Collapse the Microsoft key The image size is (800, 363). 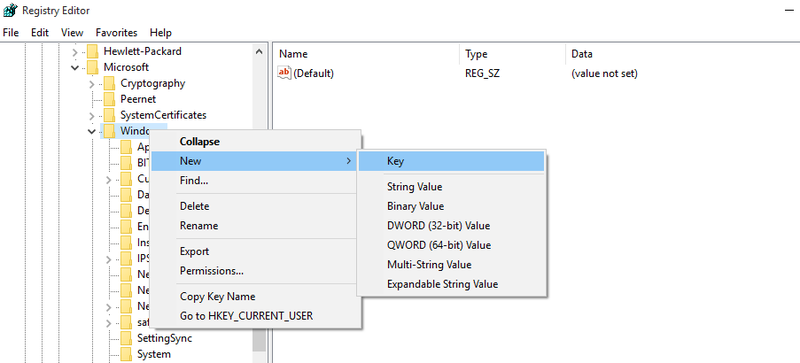point(75,67)
